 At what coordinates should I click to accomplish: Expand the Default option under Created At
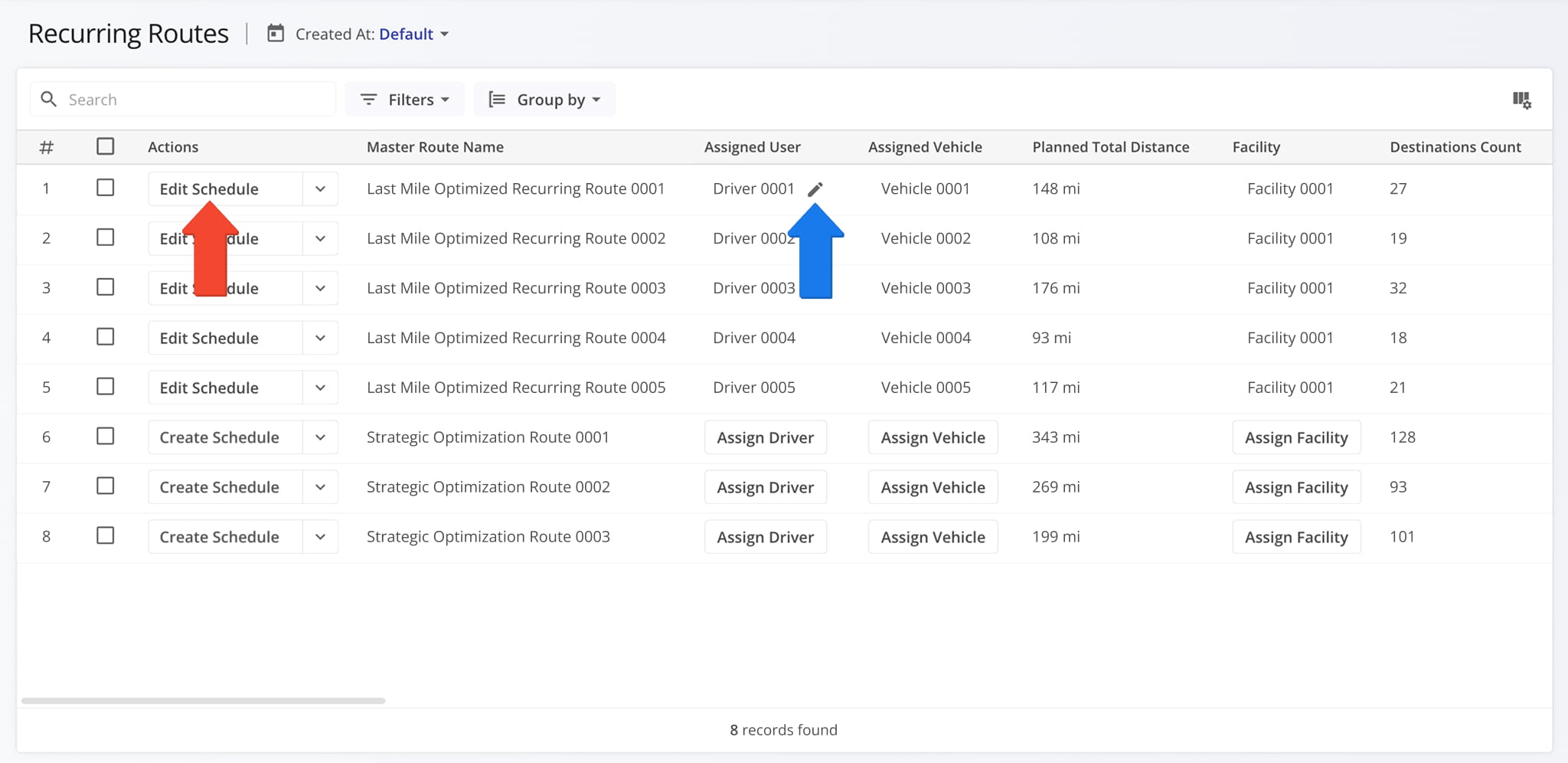(413, 34)
